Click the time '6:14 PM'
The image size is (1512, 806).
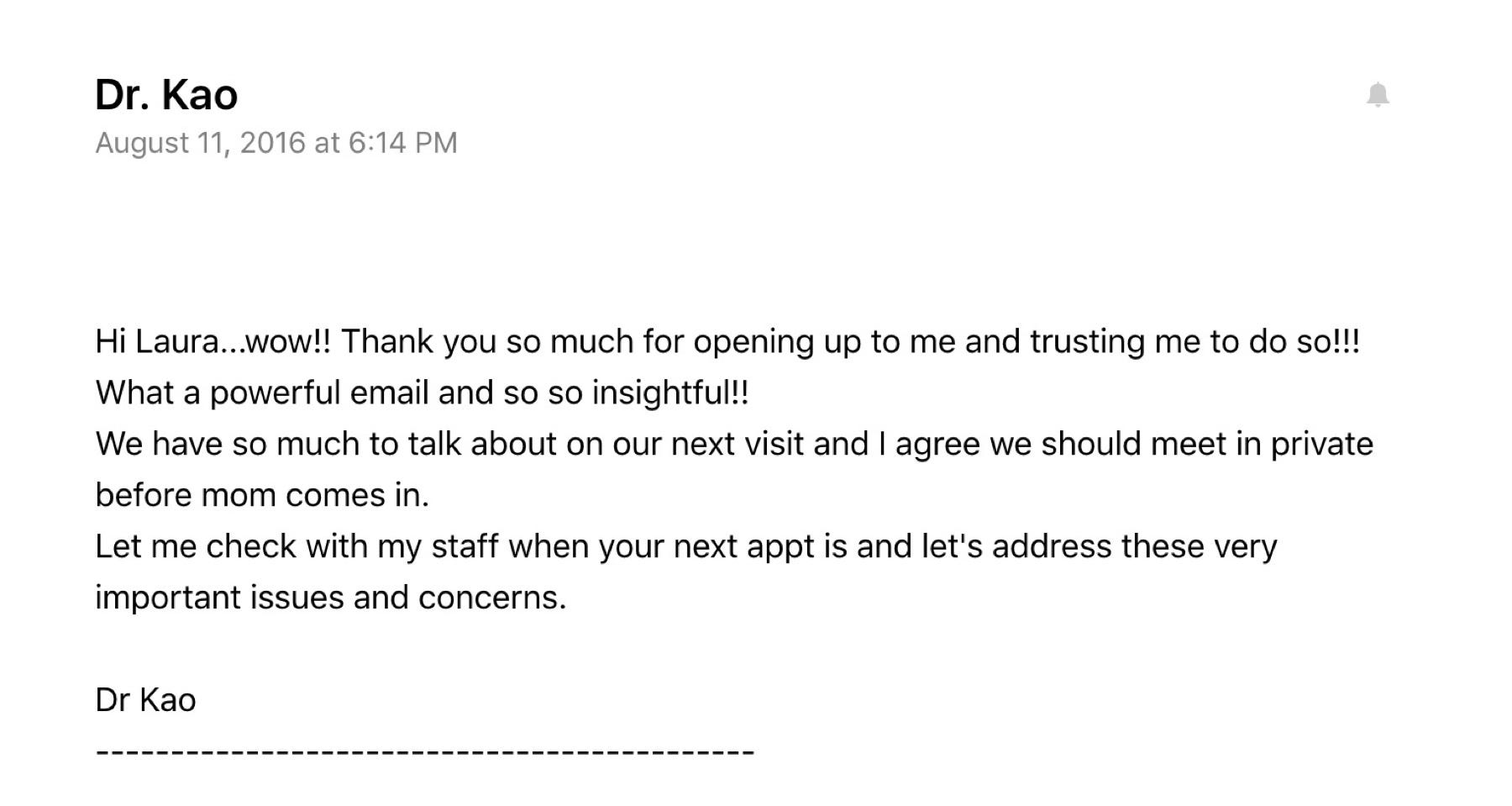coord(403,143)
